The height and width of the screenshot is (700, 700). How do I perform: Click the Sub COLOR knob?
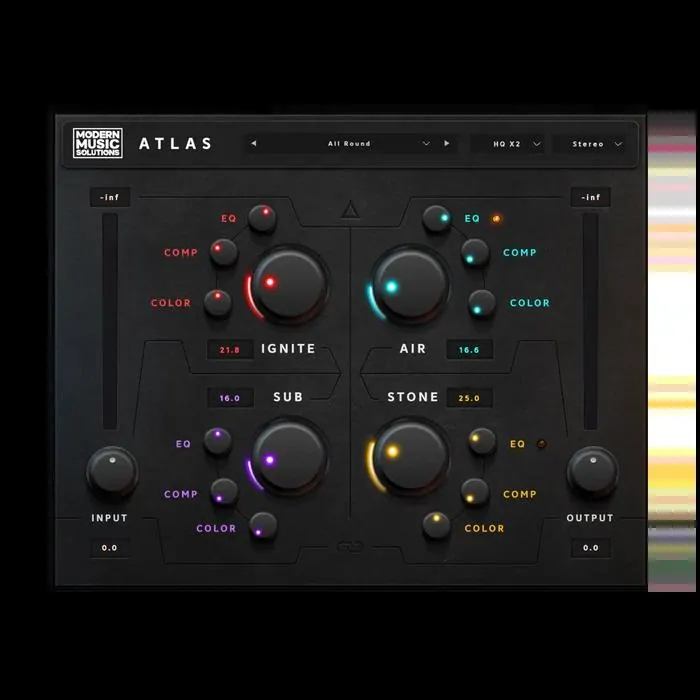tap(263, 525)
